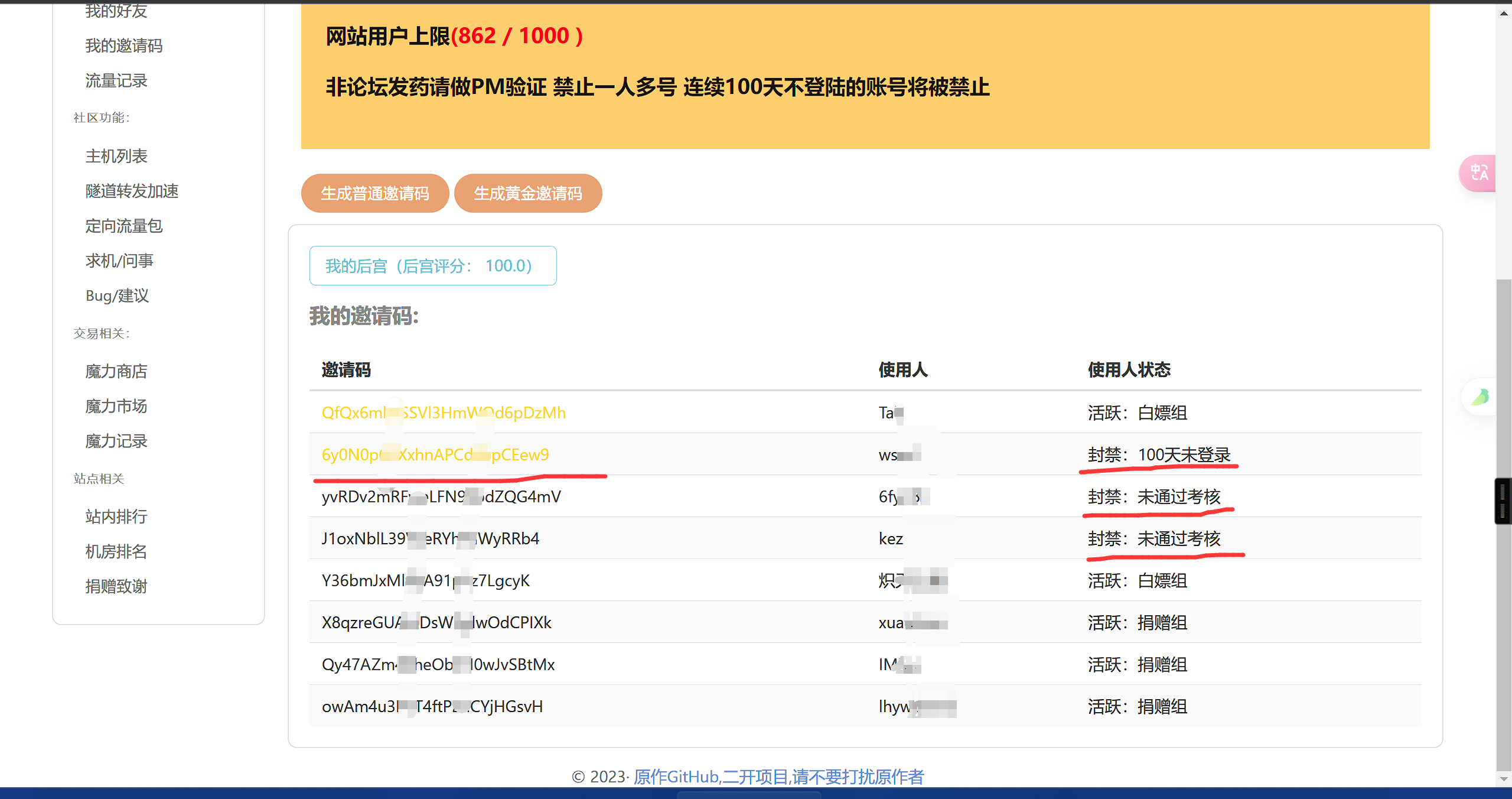Select invite code starting with J1oxNblL39
The height and width of the screenshot is (799, 1512).
431,538
